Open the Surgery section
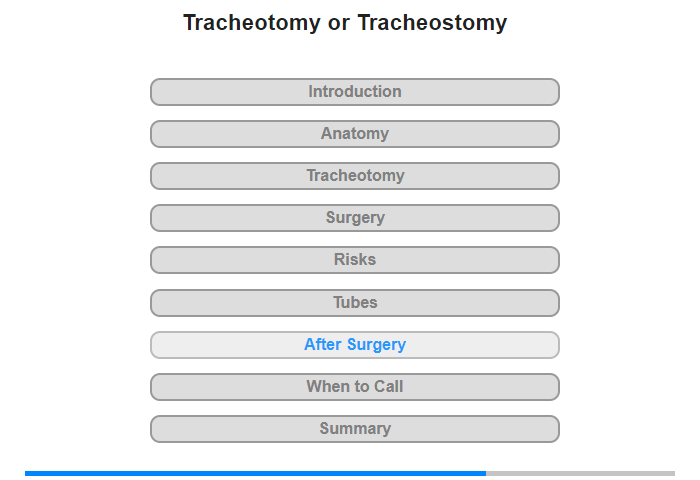Viewport: 700px width, 480px height. point(354,218)
